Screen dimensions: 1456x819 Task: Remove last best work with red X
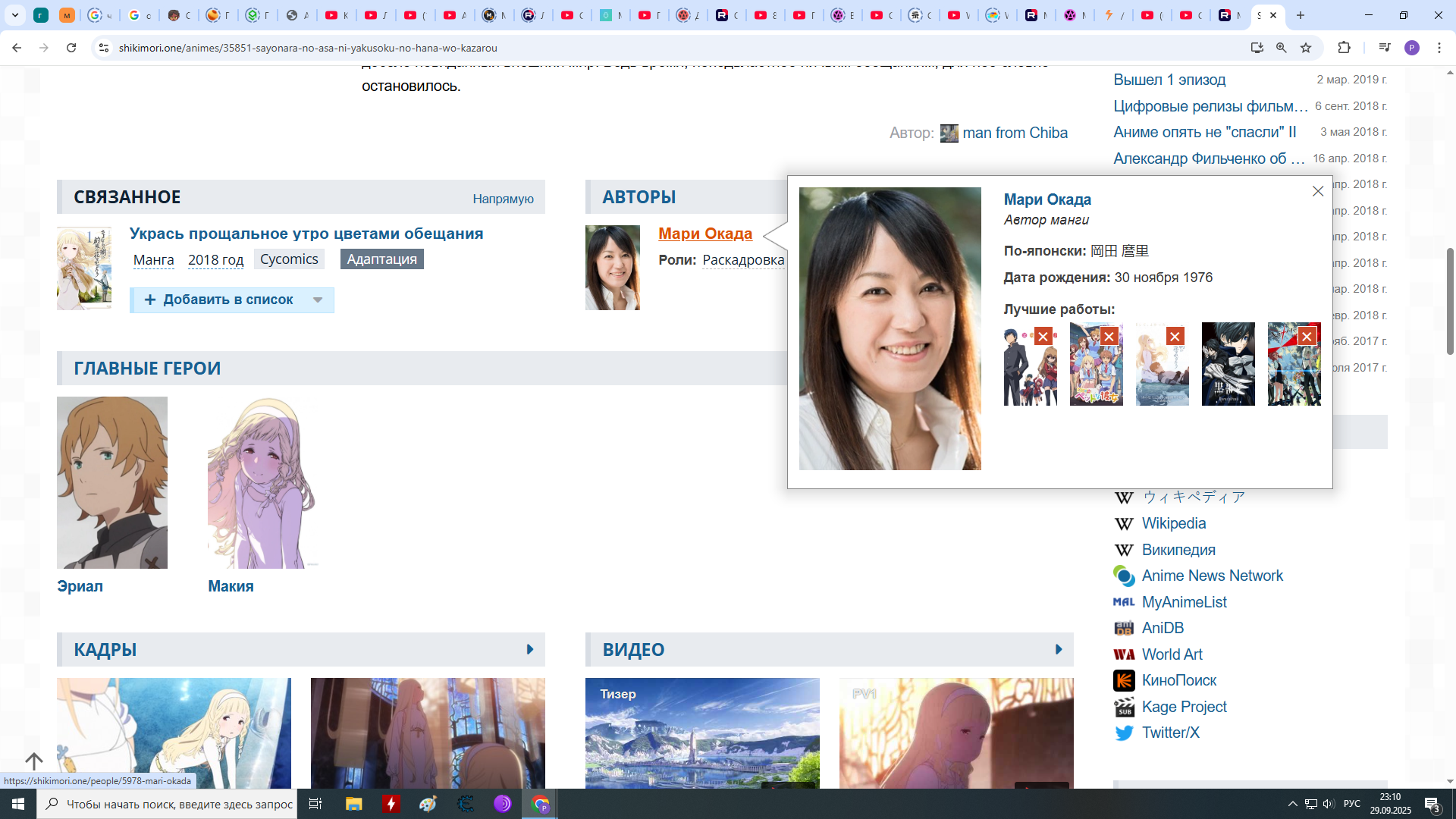pos(1307,337)
